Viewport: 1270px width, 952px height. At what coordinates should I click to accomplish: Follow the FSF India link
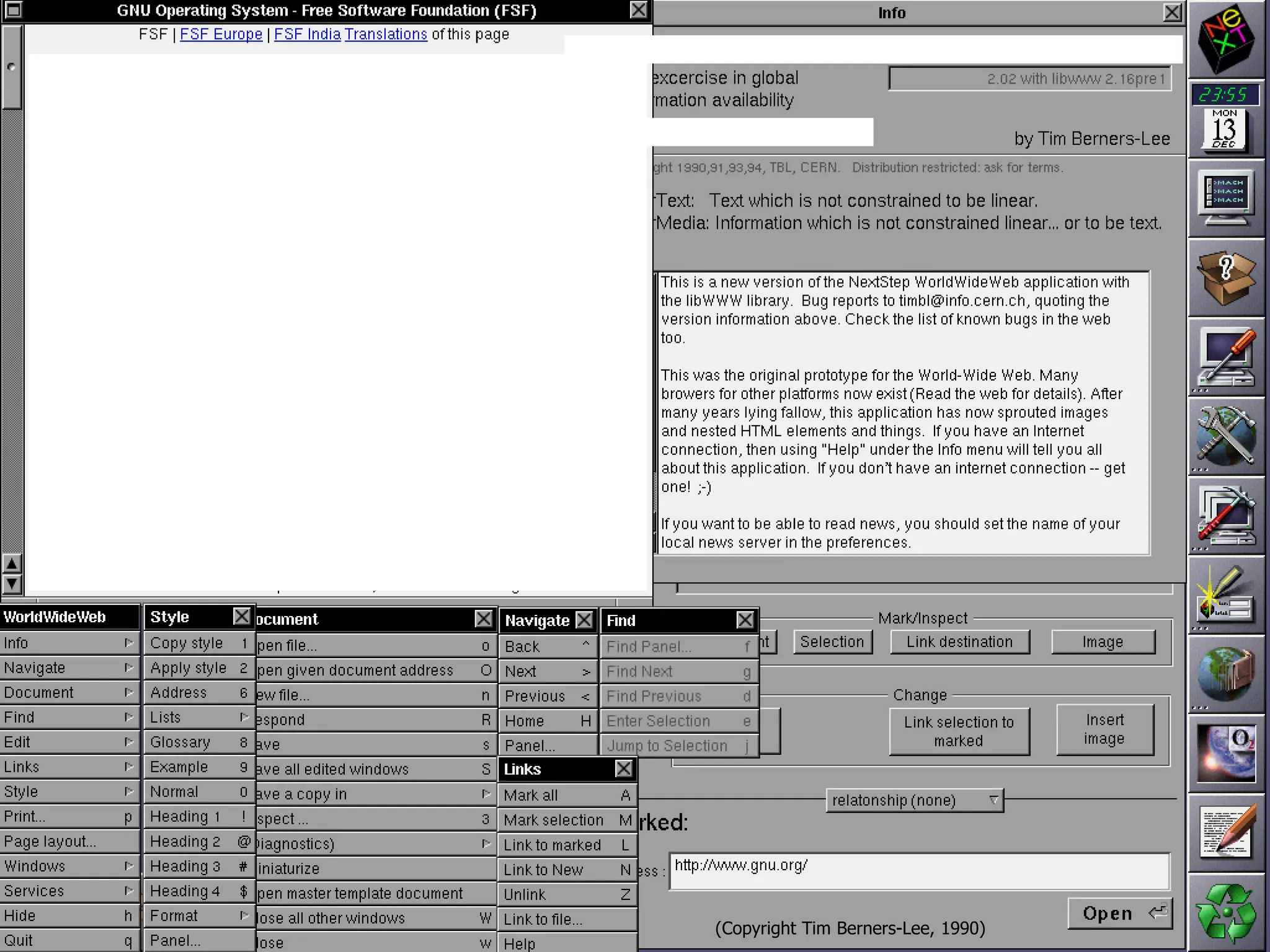tap(307, 34)
